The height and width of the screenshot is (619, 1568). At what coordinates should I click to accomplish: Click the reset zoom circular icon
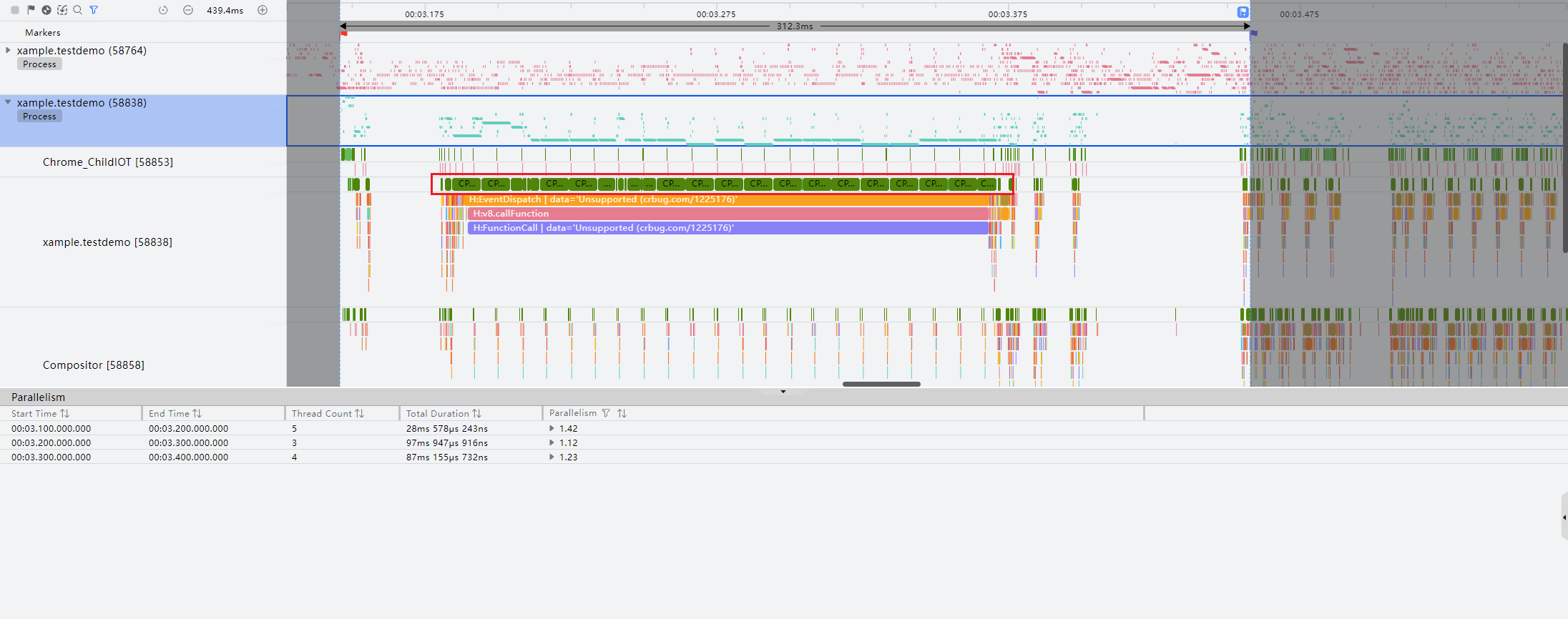click(163, 10)
